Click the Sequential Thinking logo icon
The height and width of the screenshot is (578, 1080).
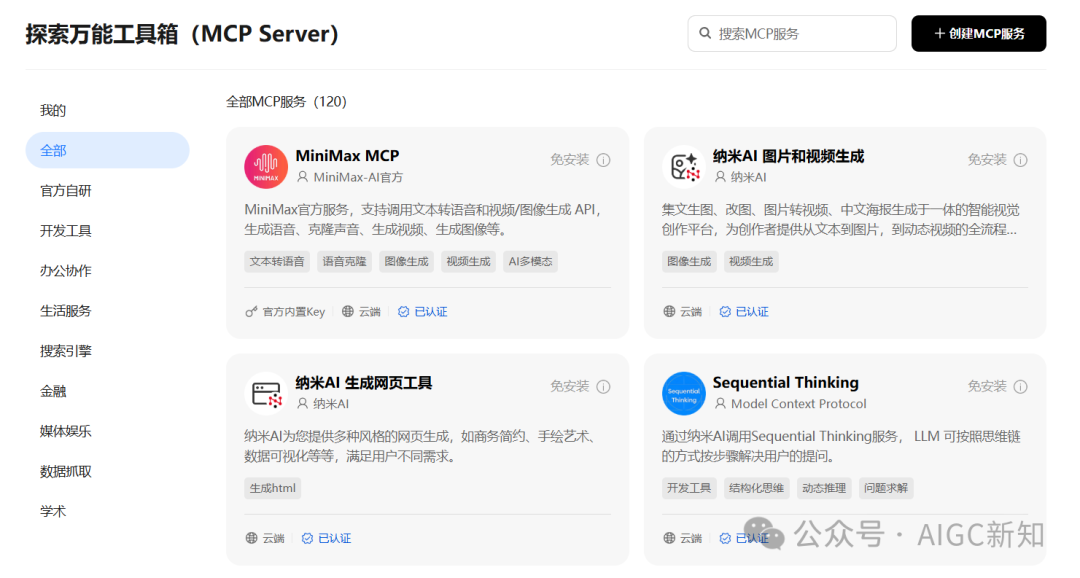683,393
